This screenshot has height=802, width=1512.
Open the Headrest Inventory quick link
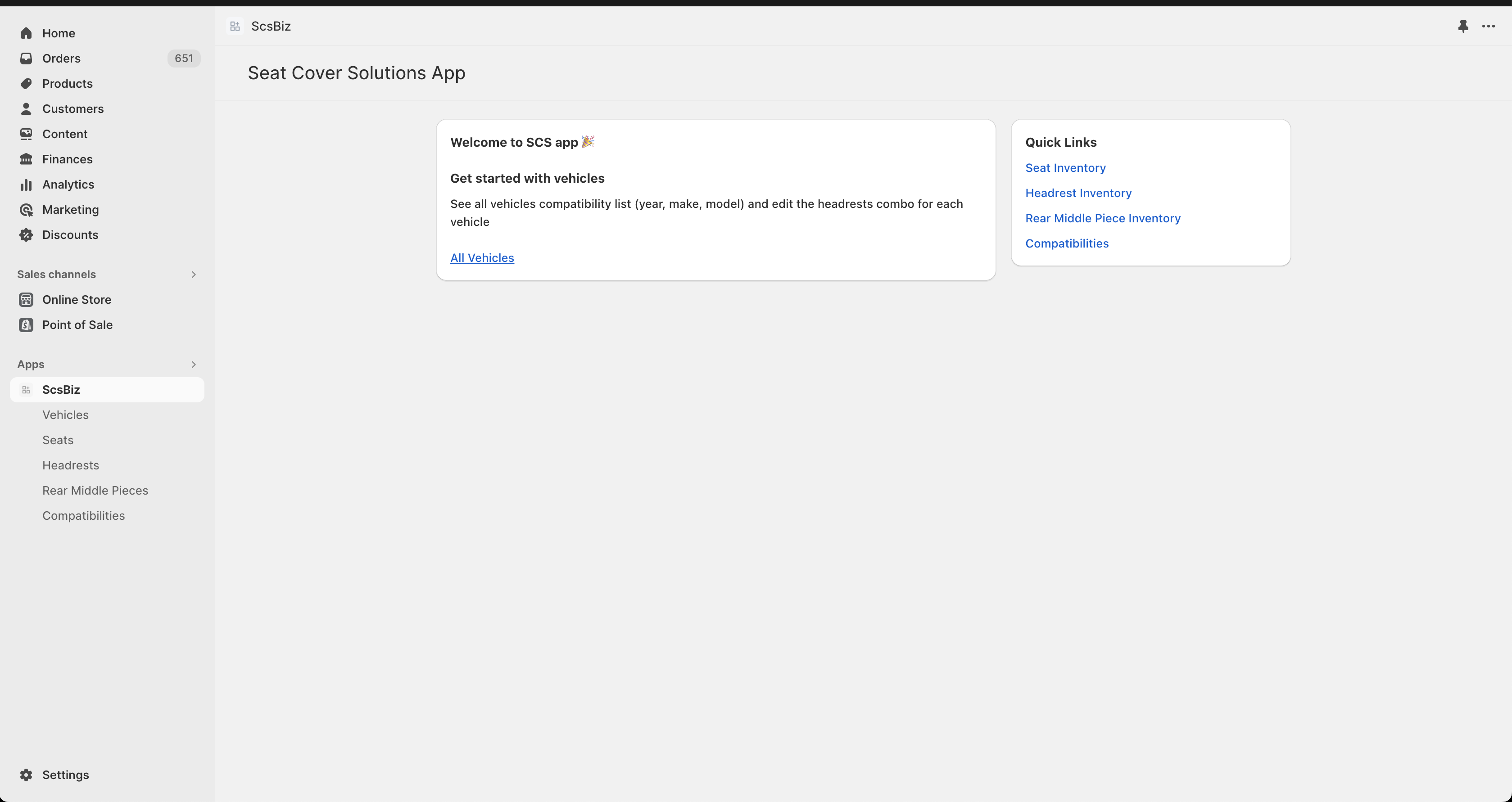tap(1077, 193)
